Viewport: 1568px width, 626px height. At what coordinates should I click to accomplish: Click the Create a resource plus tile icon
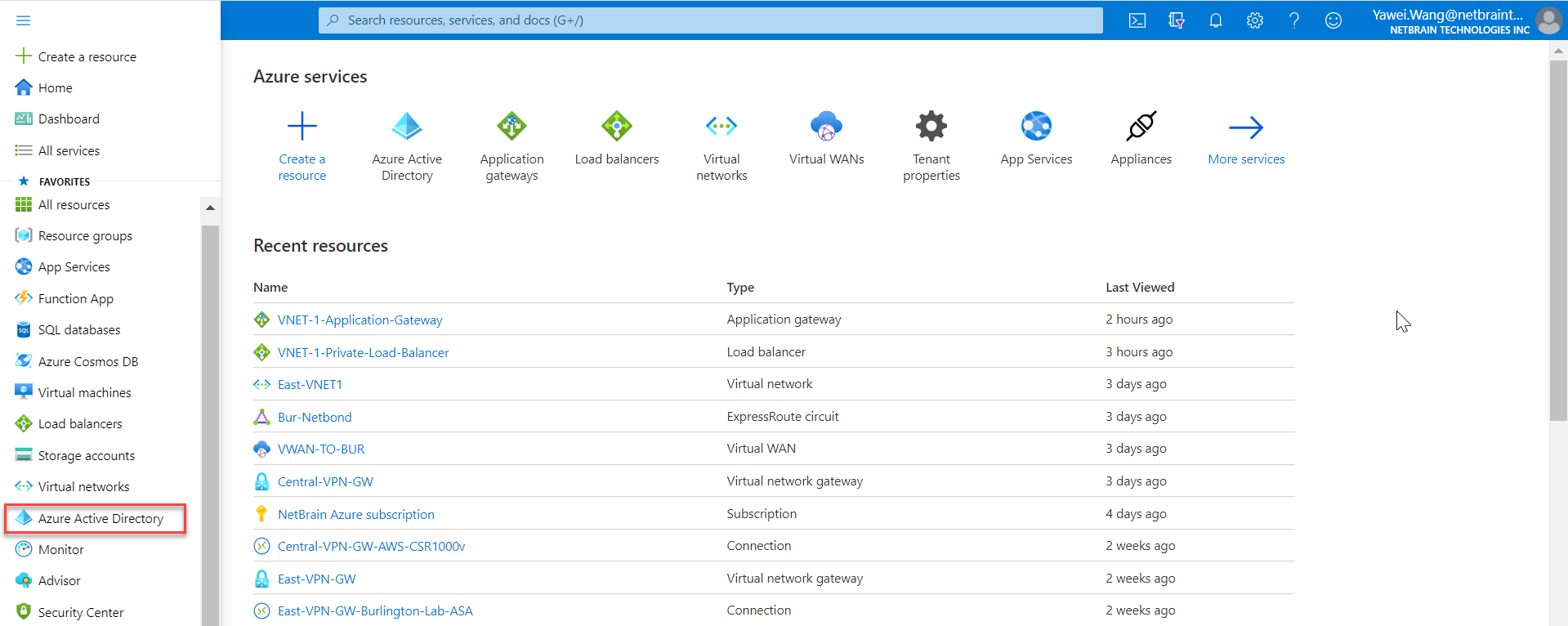302,126
